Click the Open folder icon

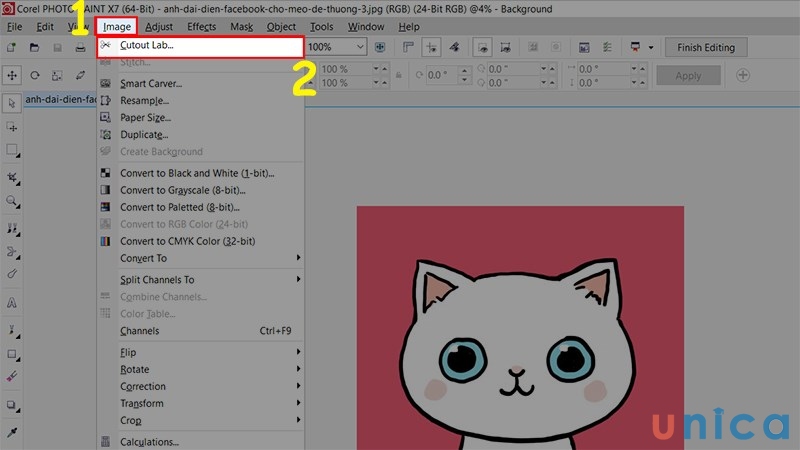(34, 47)
